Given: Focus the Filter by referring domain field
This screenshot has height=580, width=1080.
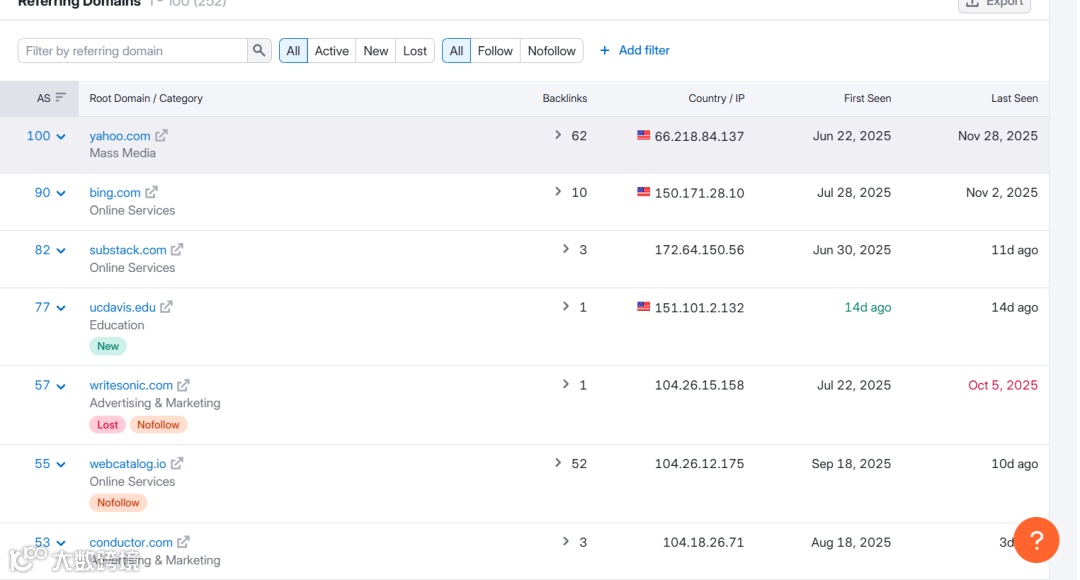Looking at the screenshot, I should point(133,51).
